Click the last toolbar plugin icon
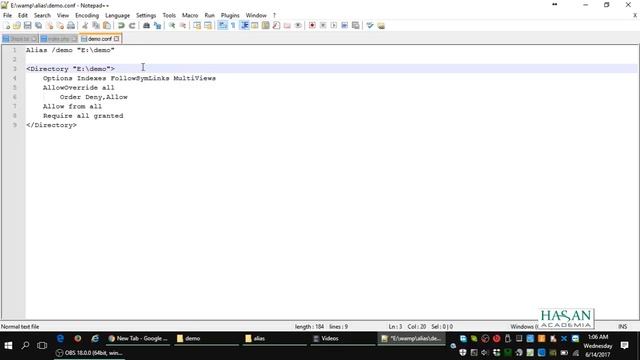 (381, 26)
